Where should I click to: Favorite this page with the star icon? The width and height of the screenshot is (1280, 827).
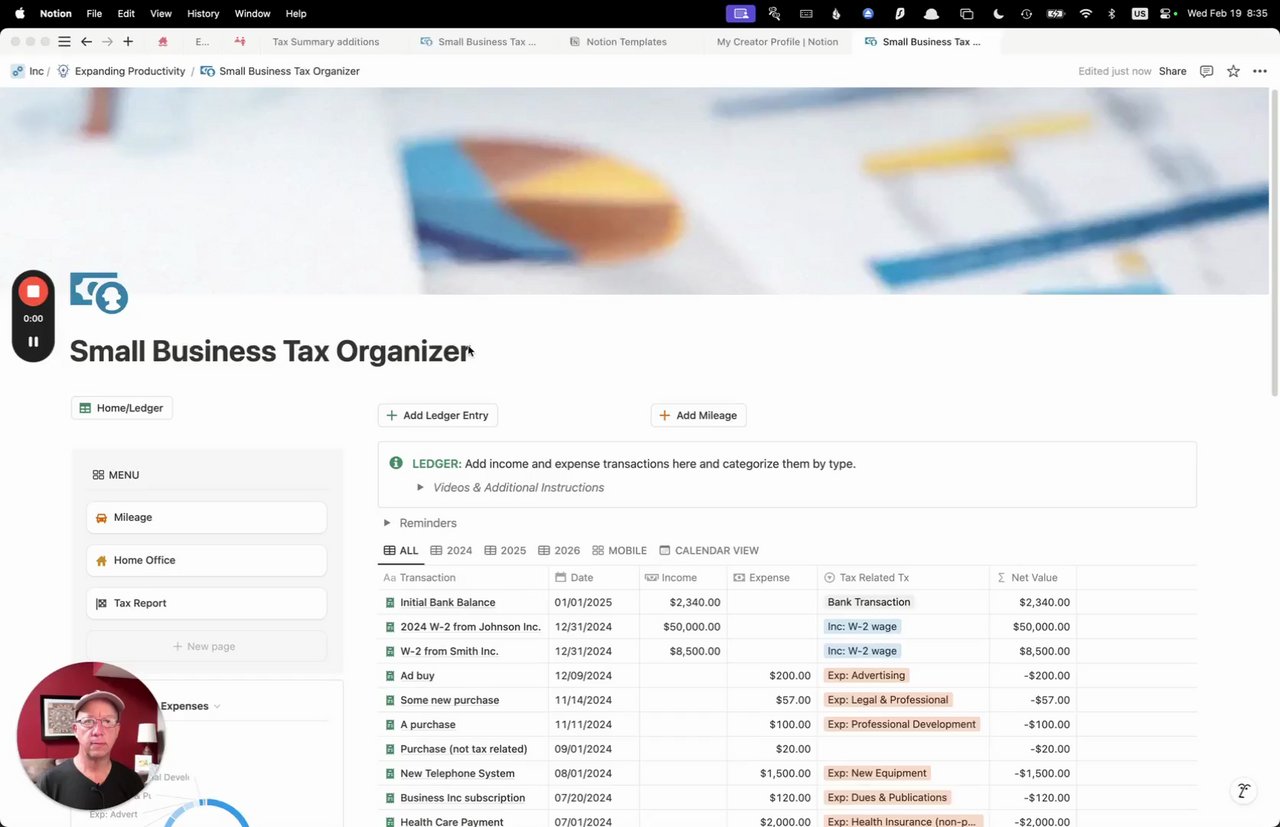[1233, 71]
